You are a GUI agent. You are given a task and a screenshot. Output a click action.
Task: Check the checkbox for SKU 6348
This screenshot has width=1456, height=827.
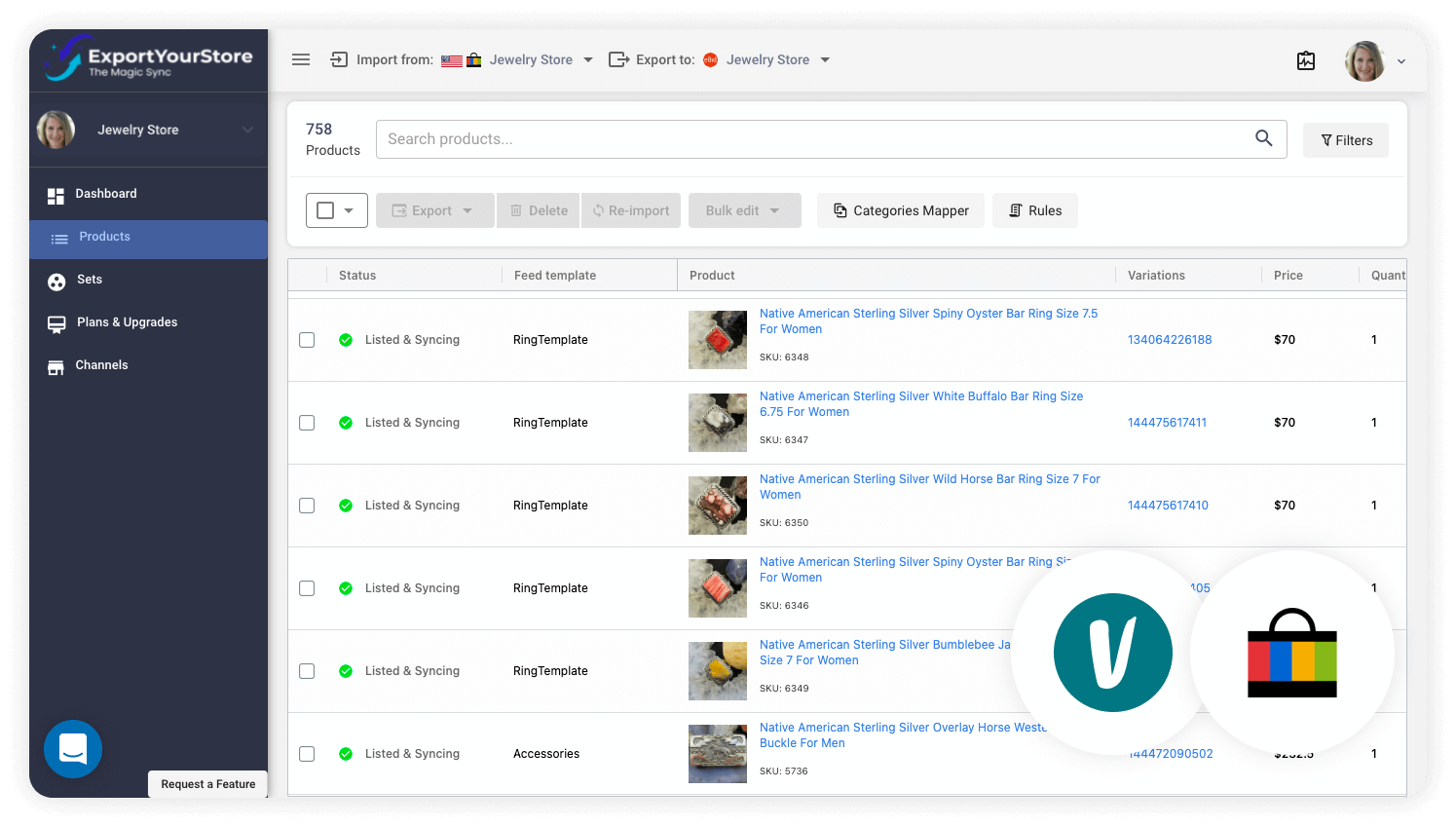click(307, 339)
